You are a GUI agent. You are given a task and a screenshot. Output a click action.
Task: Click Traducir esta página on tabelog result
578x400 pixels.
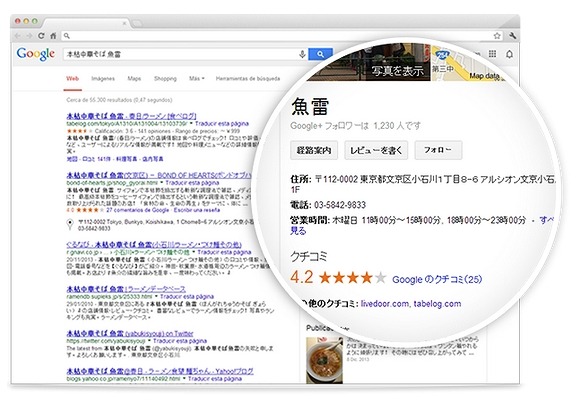click(x=222, y=124)
